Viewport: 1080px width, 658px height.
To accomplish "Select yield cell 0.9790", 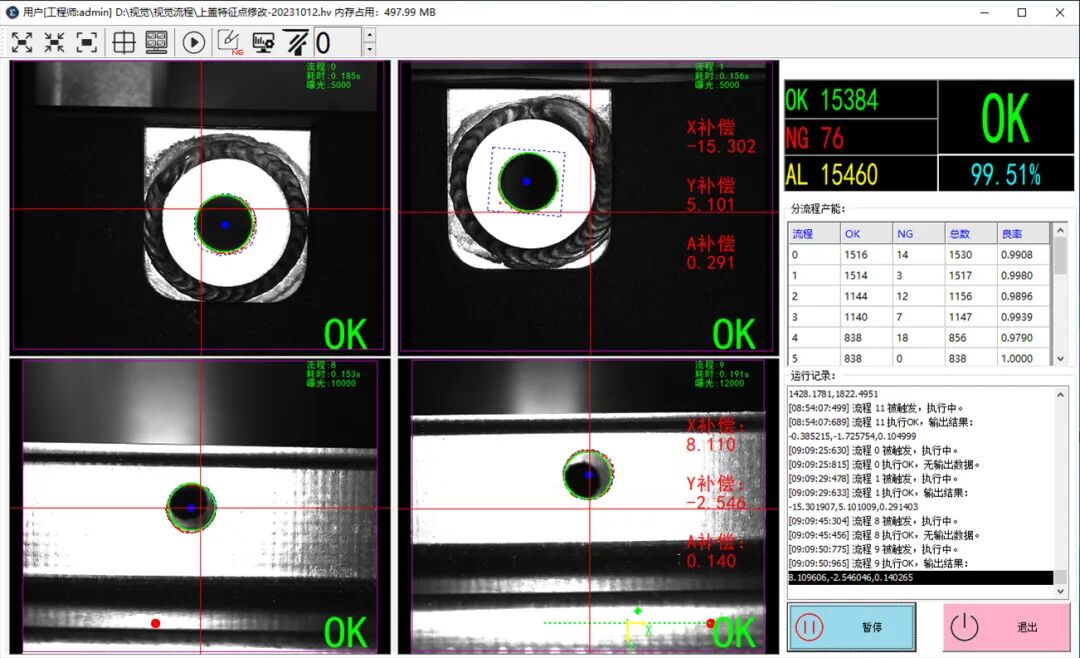I will click(1024, 338).
